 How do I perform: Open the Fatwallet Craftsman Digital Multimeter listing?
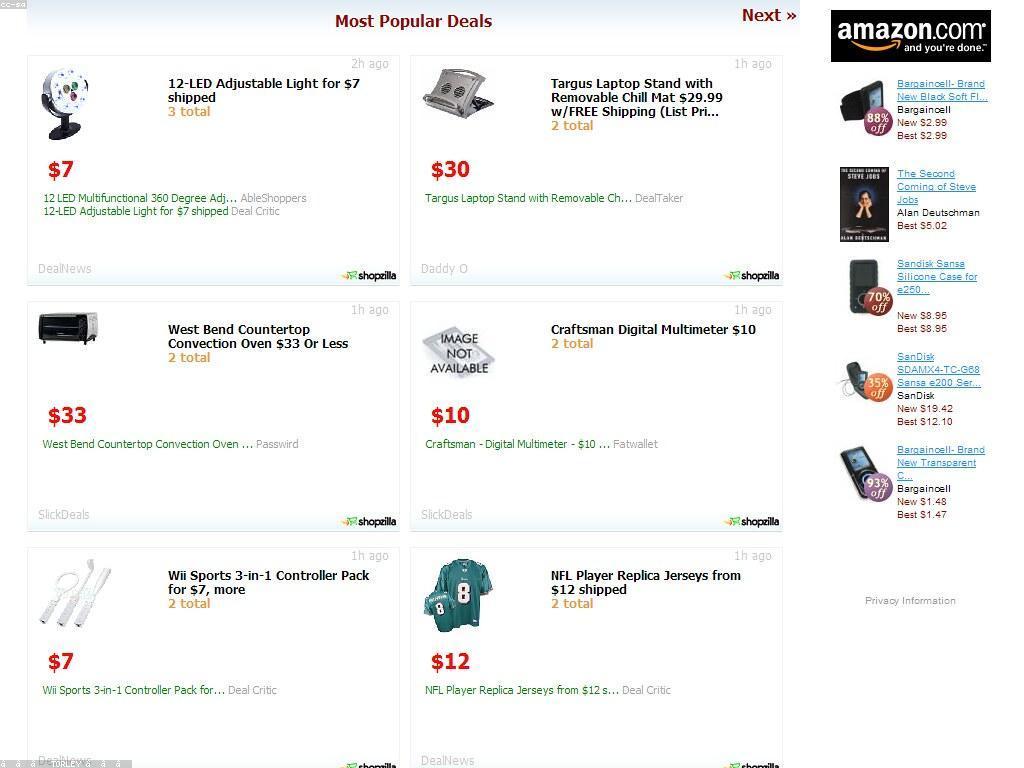tap(517, 444)
